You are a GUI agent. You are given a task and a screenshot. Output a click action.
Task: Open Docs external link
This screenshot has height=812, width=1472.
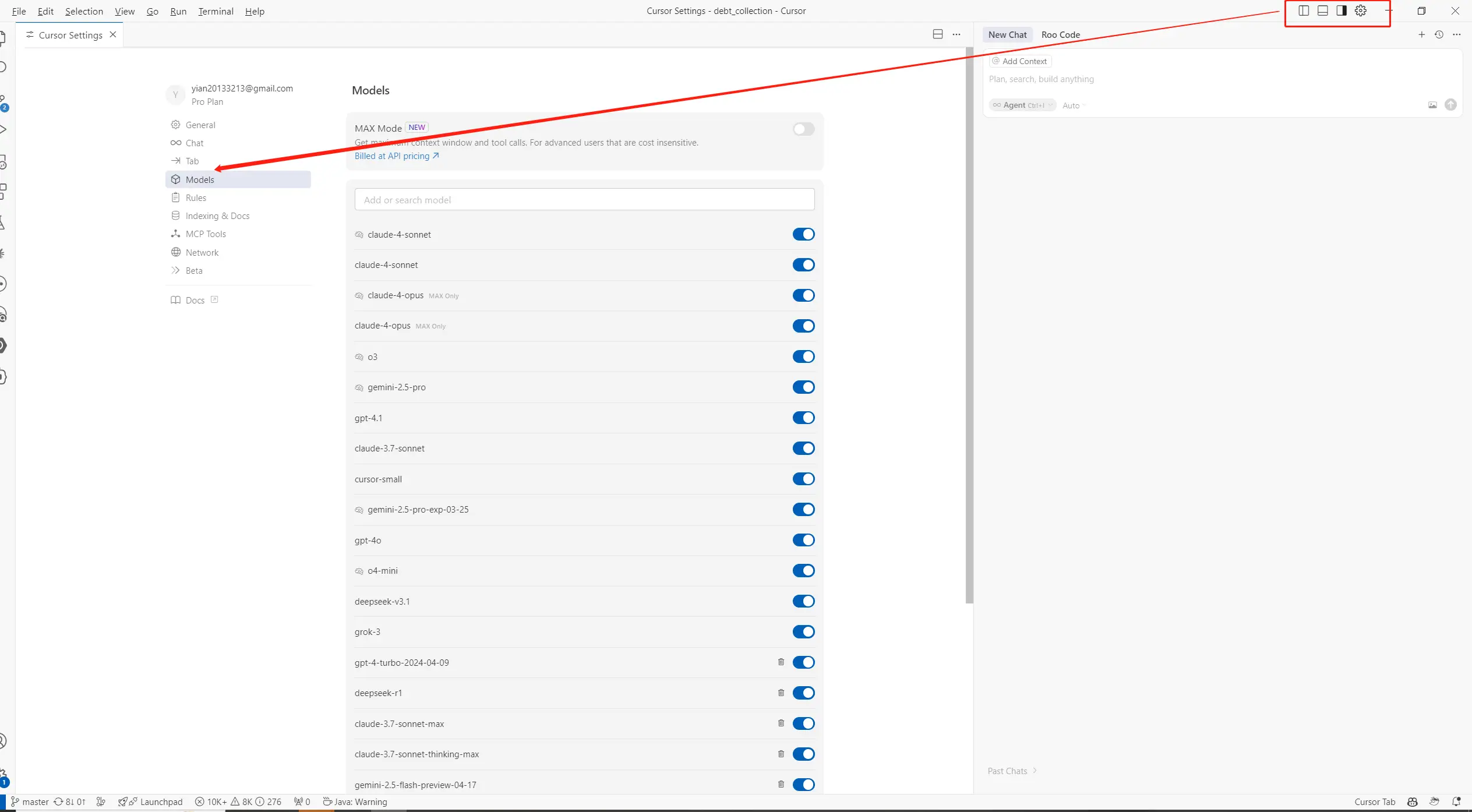click(195, 300)
